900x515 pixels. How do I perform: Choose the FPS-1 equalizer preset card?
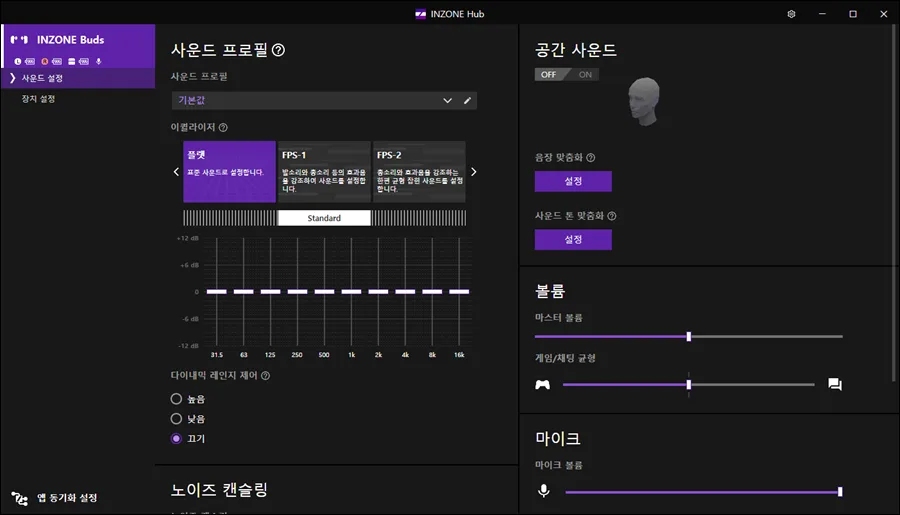click(324, 172)
